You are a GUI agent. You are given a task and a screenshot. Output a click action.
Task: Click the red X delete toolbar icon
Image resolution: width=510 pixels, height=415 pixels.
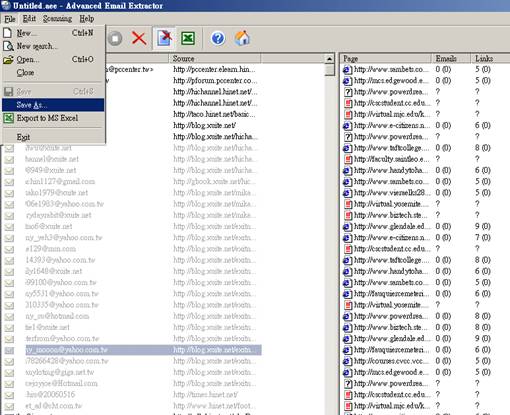[139, 38]
